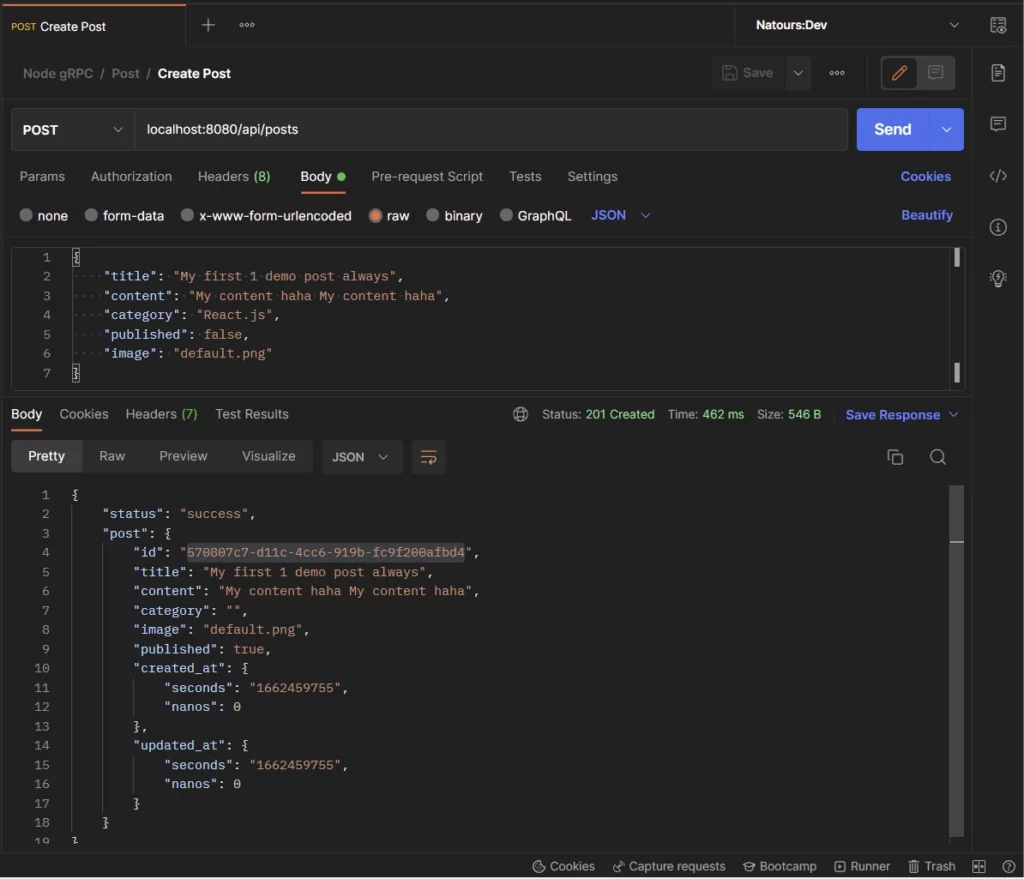Viewport: 1024px width, 879px height.
Task: Copy the response body
Action: (x=897, y=455)
